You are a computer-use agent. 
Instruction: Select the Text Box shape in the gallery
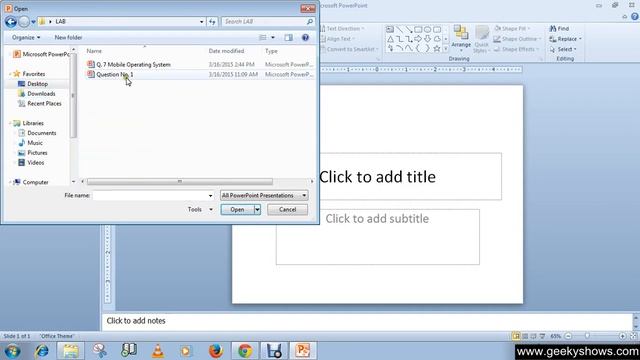(390, 29)
